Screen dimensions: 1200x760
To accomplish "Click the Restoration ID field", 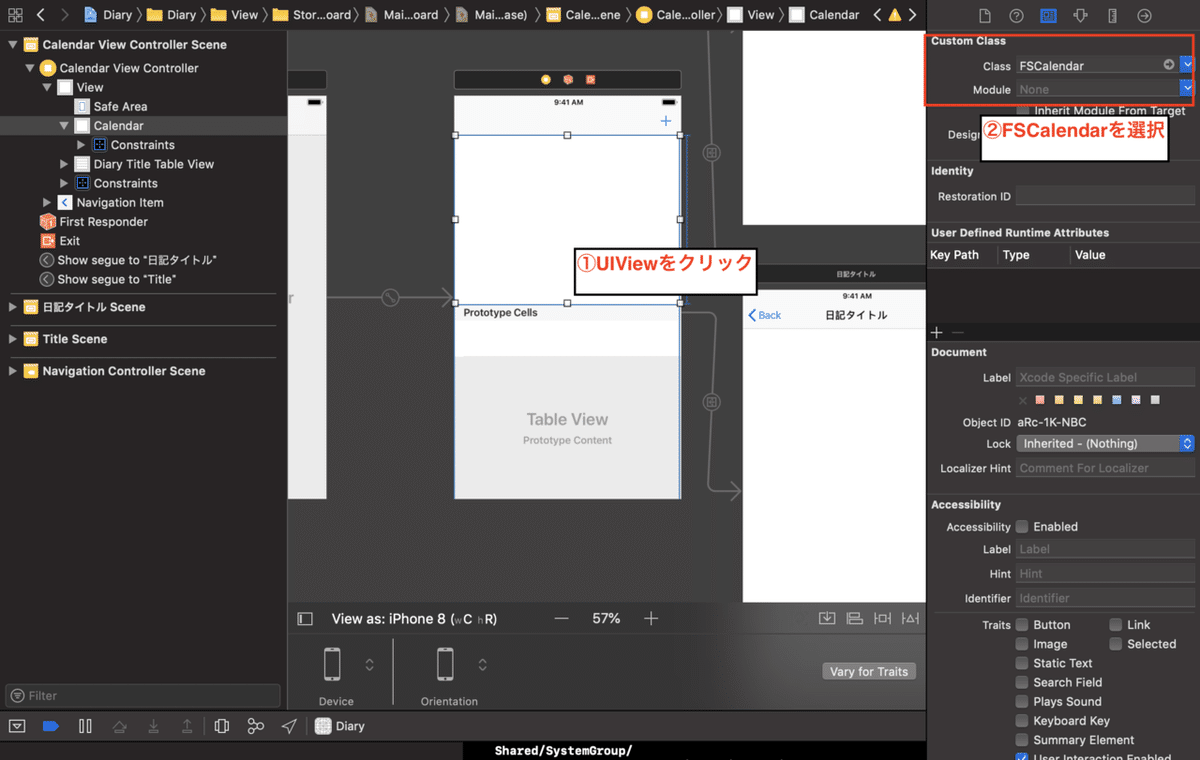I will click(1105, 196).
